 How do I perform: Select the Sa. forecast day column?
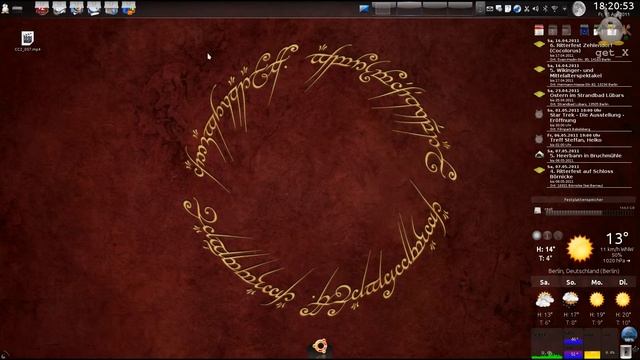click(544, 282)
